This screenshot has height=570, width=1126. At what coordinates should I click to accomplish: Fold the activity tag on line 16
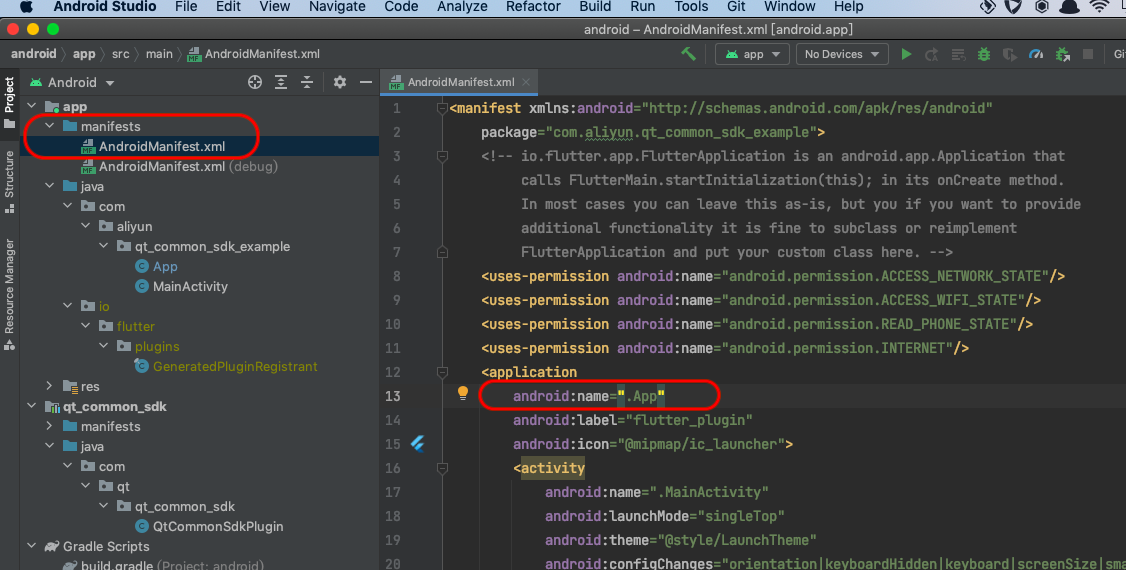[442, 468]
